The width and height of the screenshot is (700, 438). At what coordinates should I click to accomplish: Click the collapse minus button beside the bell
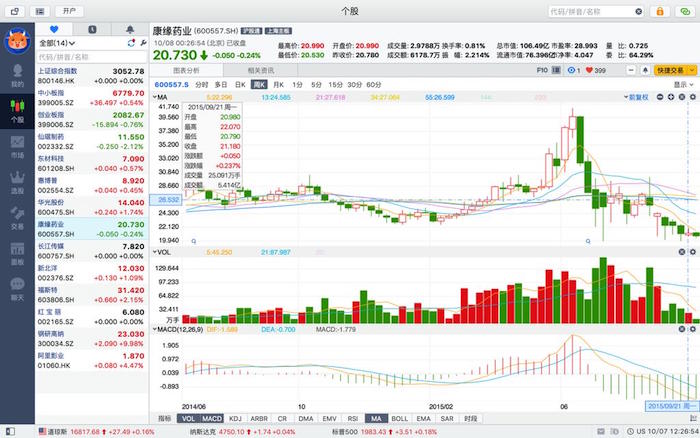631,70
